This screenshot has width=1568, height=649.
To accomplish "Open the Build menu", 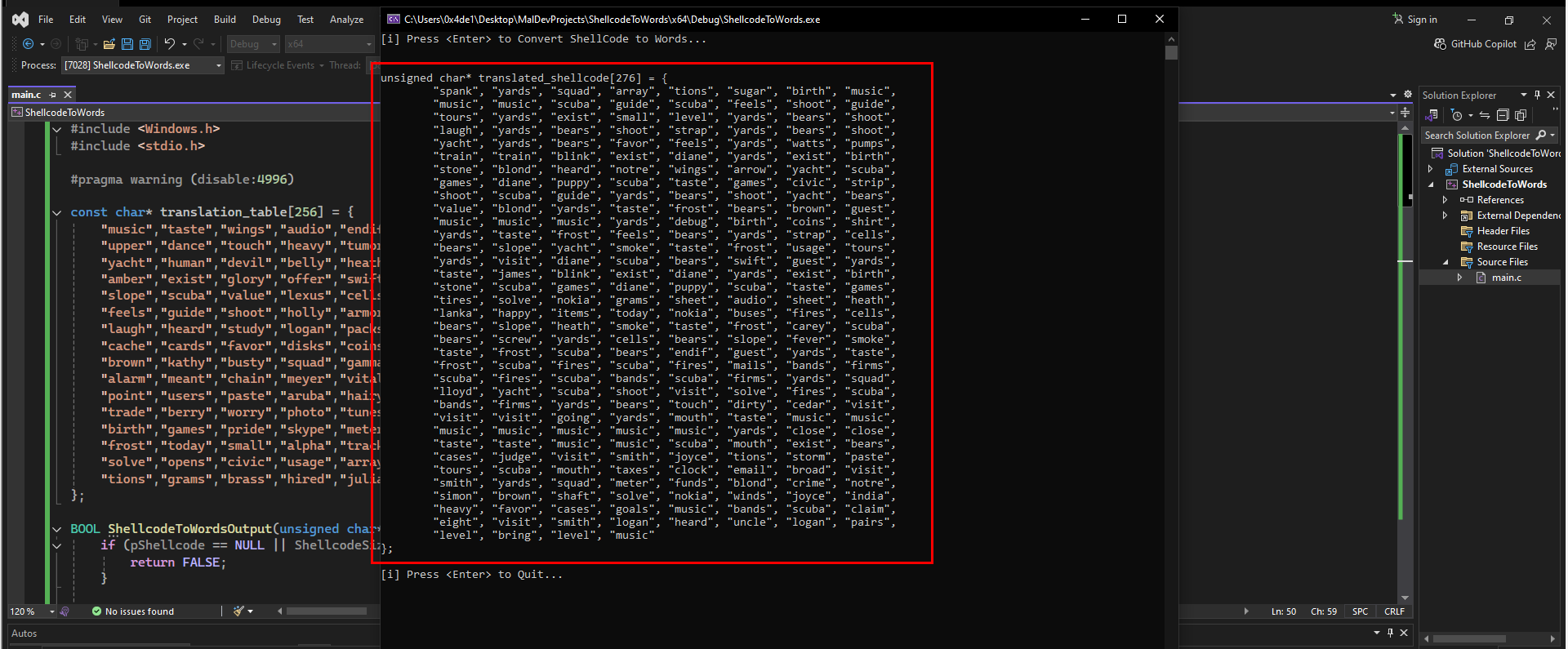I will pos(225,20).
